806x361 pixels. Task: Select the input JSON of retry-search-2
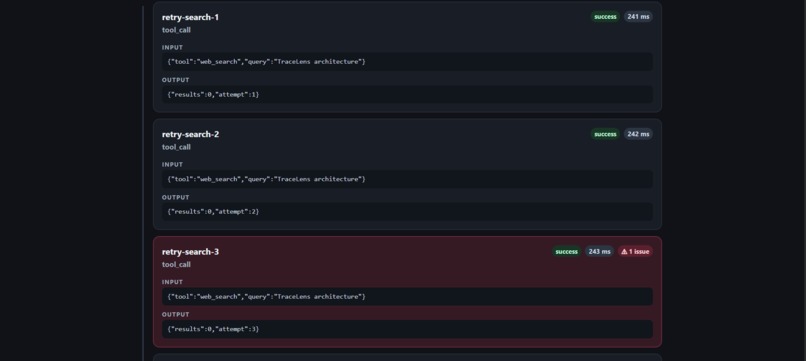[x=407, y=179]
